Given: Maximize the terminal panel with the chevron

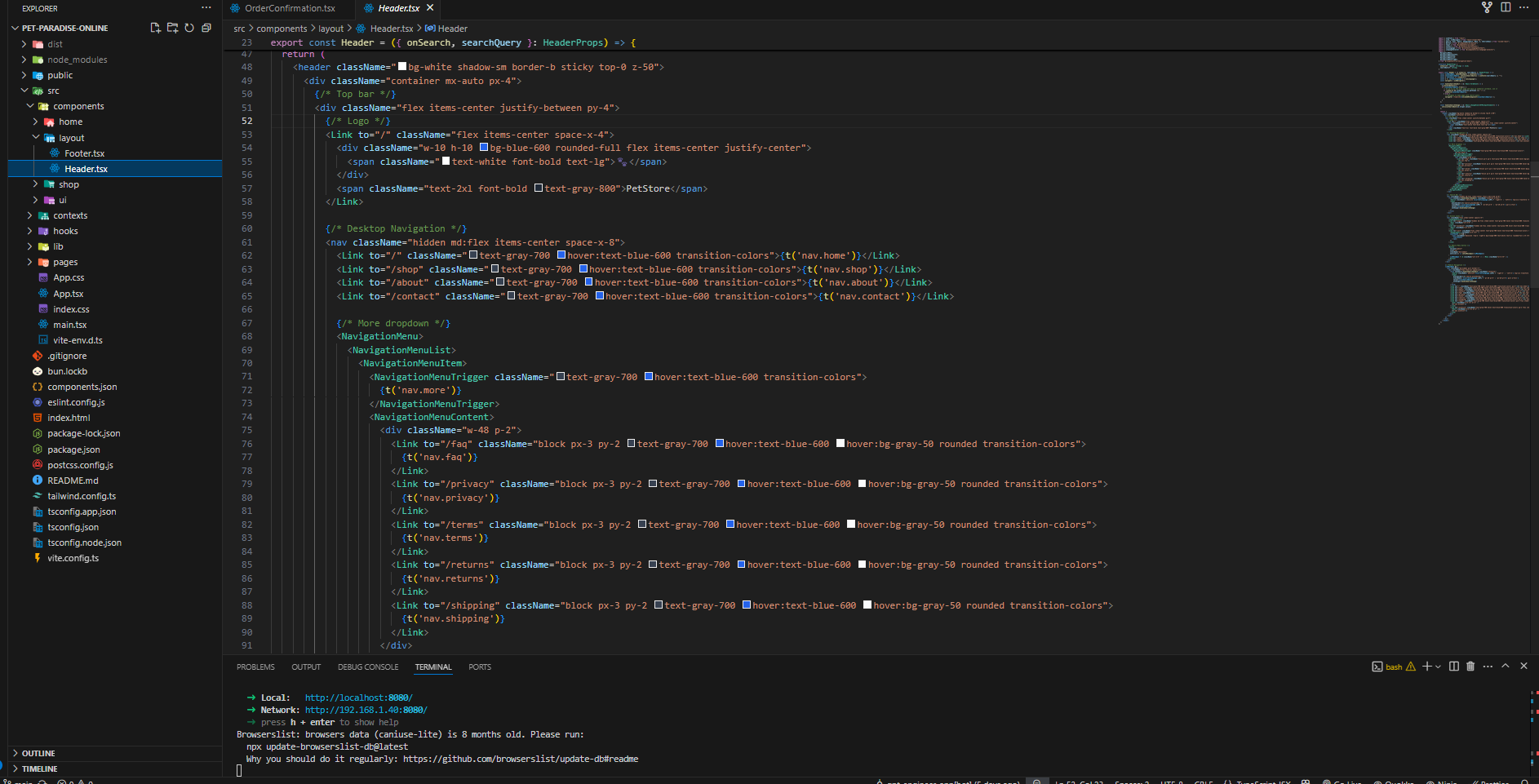Looking at the screenshot, I should (x=1506, y=667).
